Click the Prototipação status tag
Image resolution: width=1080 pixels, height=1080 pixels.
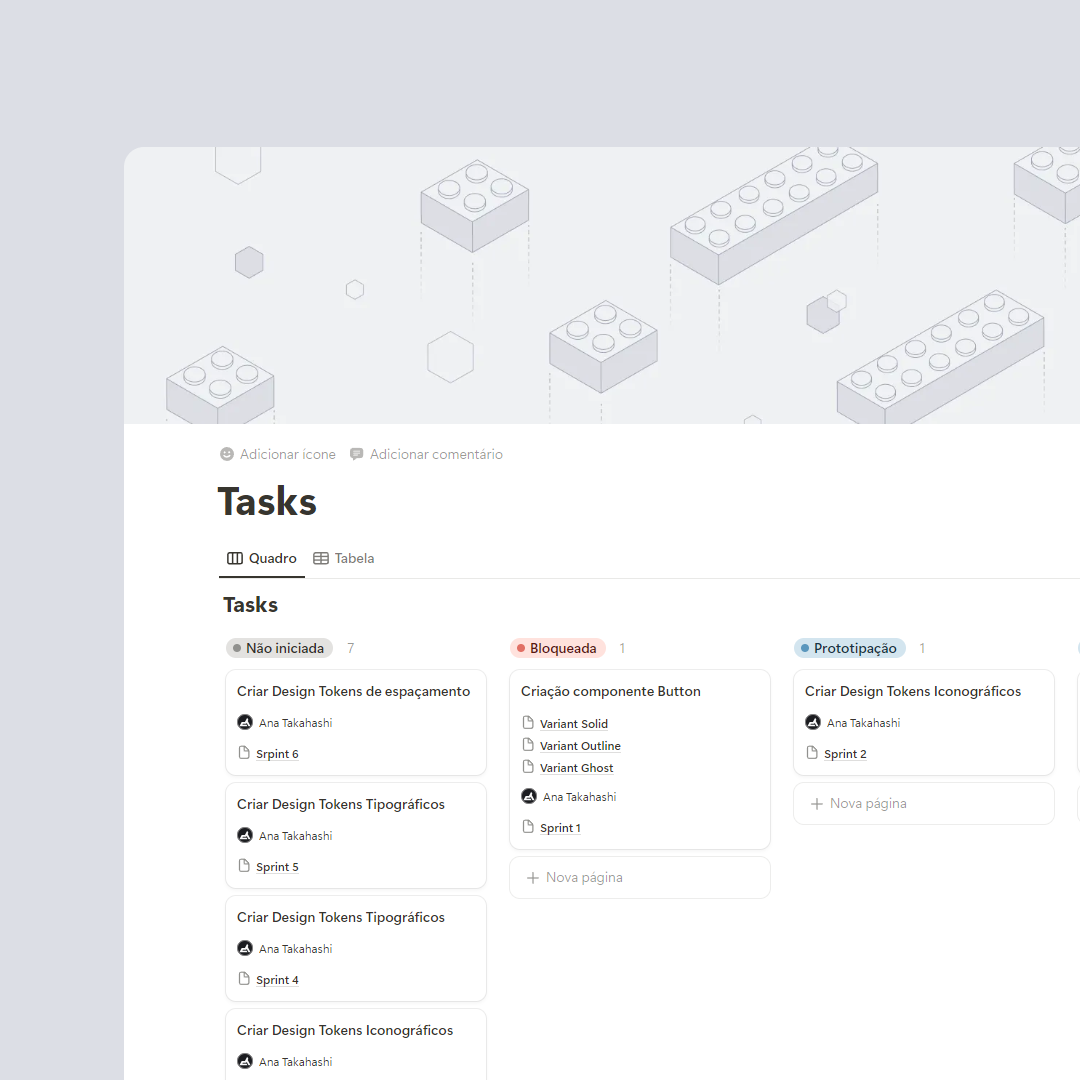(x=849, y=648)
